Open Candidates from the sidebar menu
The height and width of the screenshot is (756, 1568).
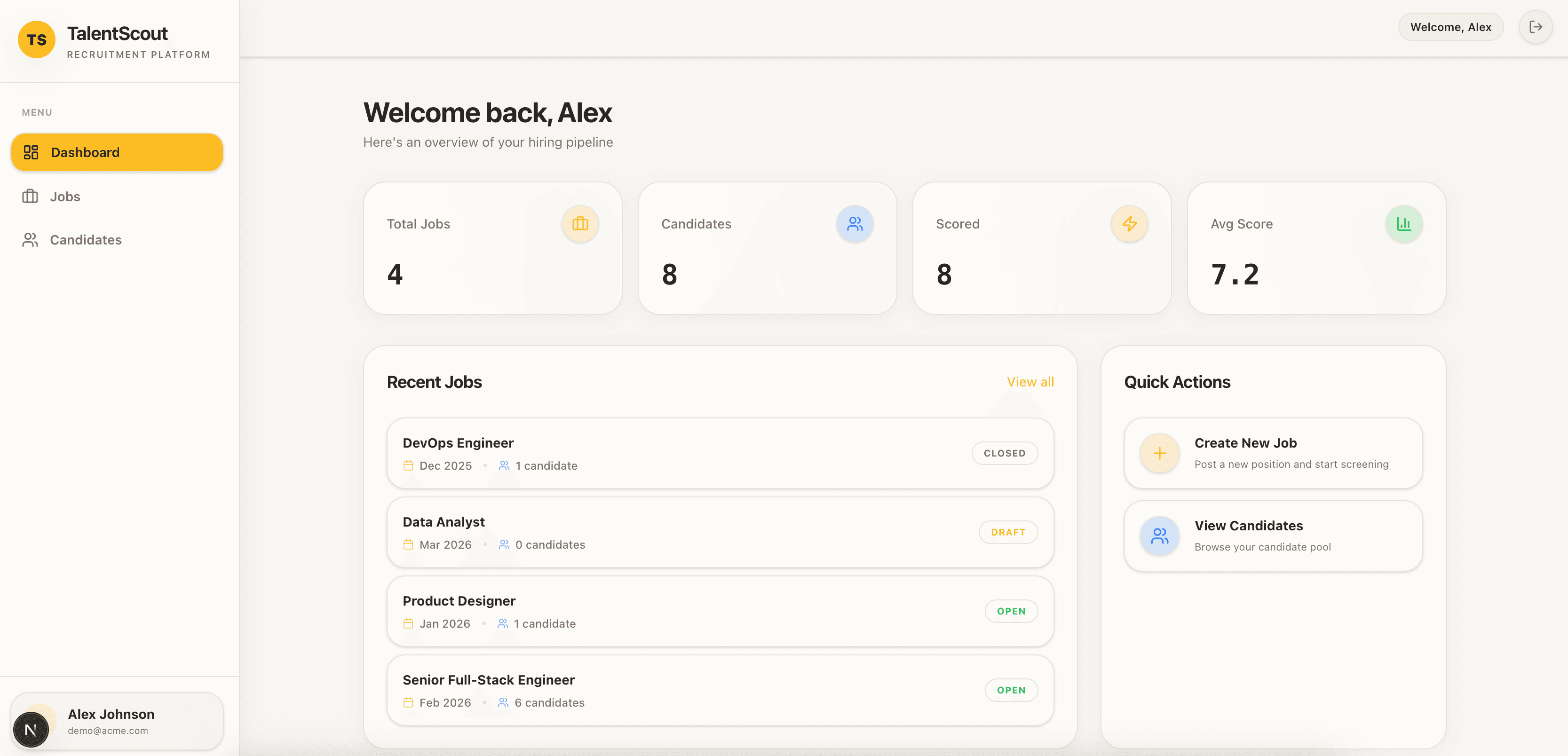[85, 240]
